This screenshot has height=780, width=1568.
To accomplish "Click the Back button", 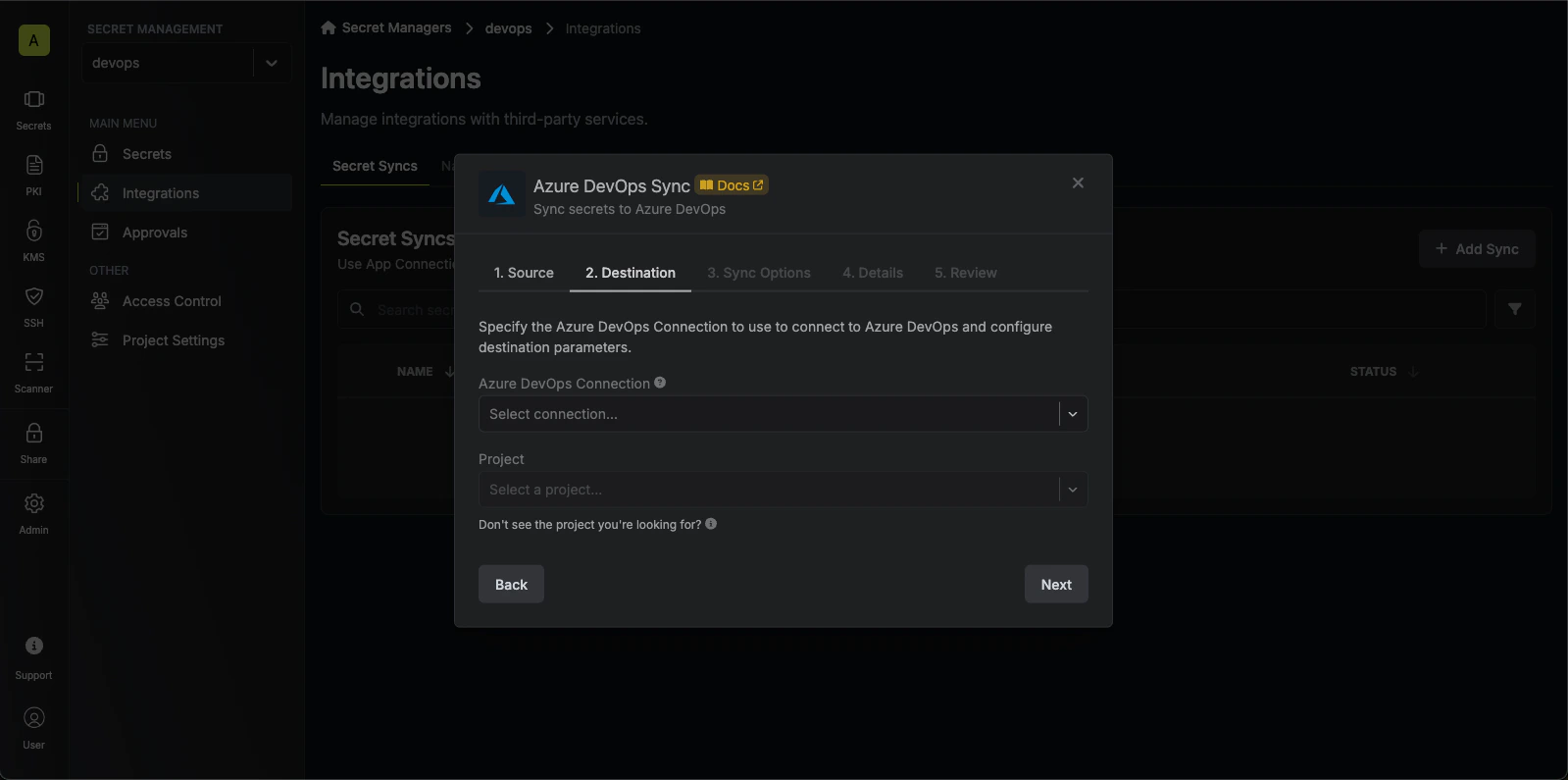I will 511,584.
